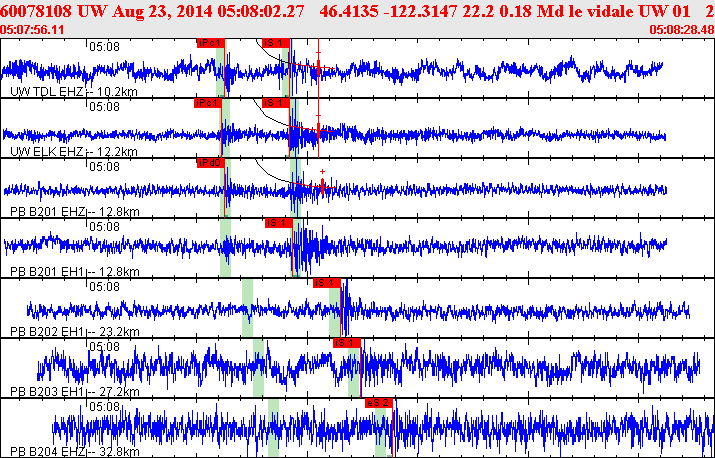
Task: Click the iPd0 pick flag on B201 EHZ
Action: click(211, 163)
